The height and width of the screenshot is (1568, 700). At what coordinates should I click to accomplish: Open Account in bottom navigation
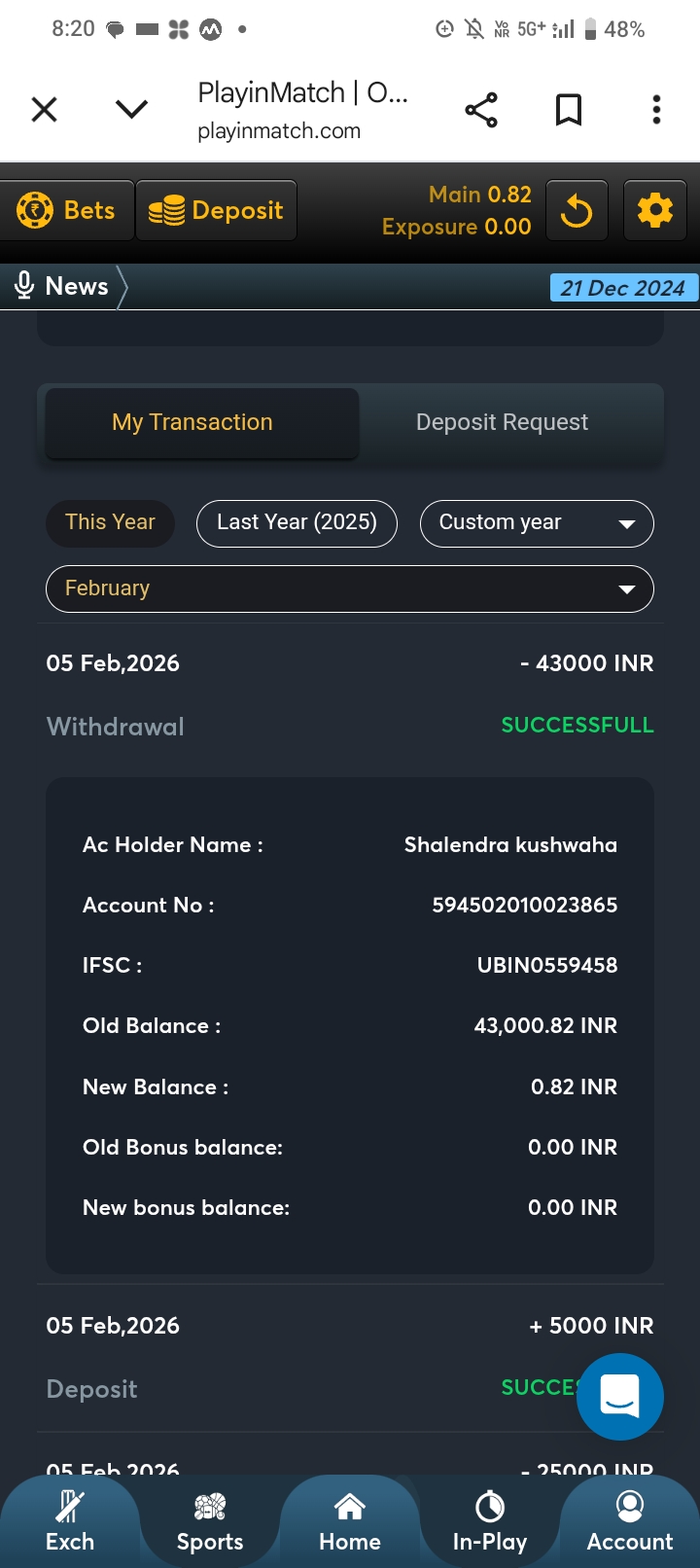[630, 1522]
